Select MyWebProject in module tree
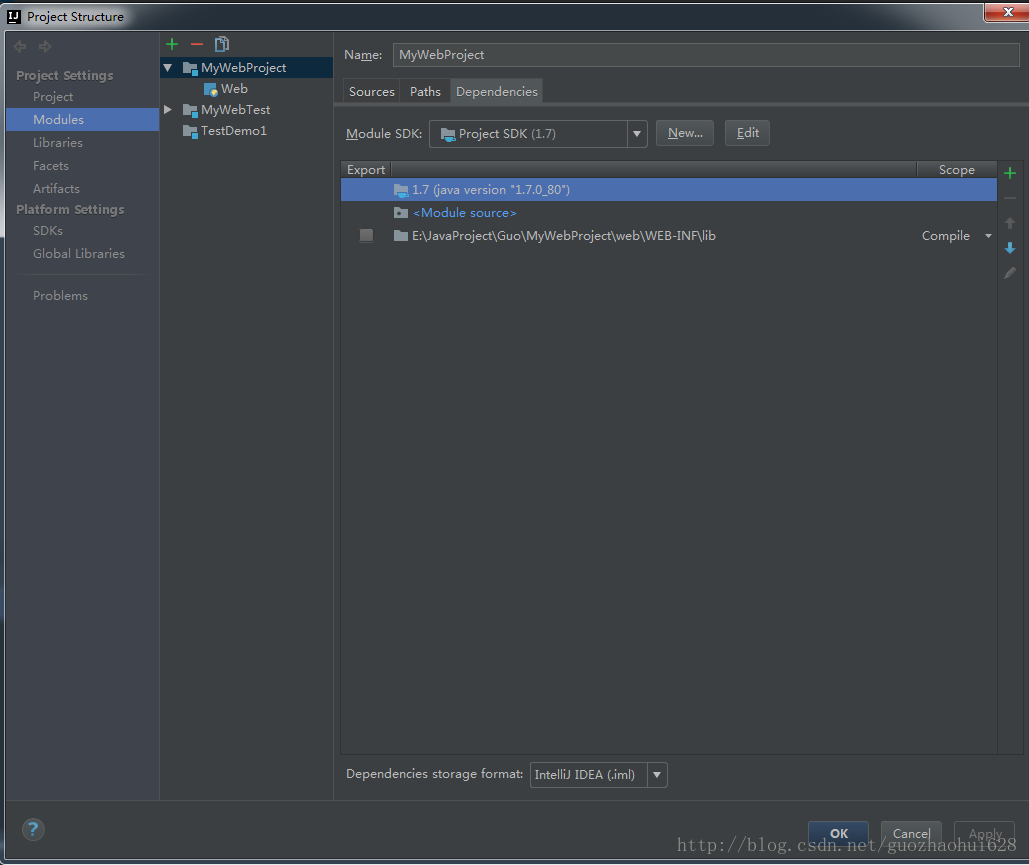 [246, 68]
